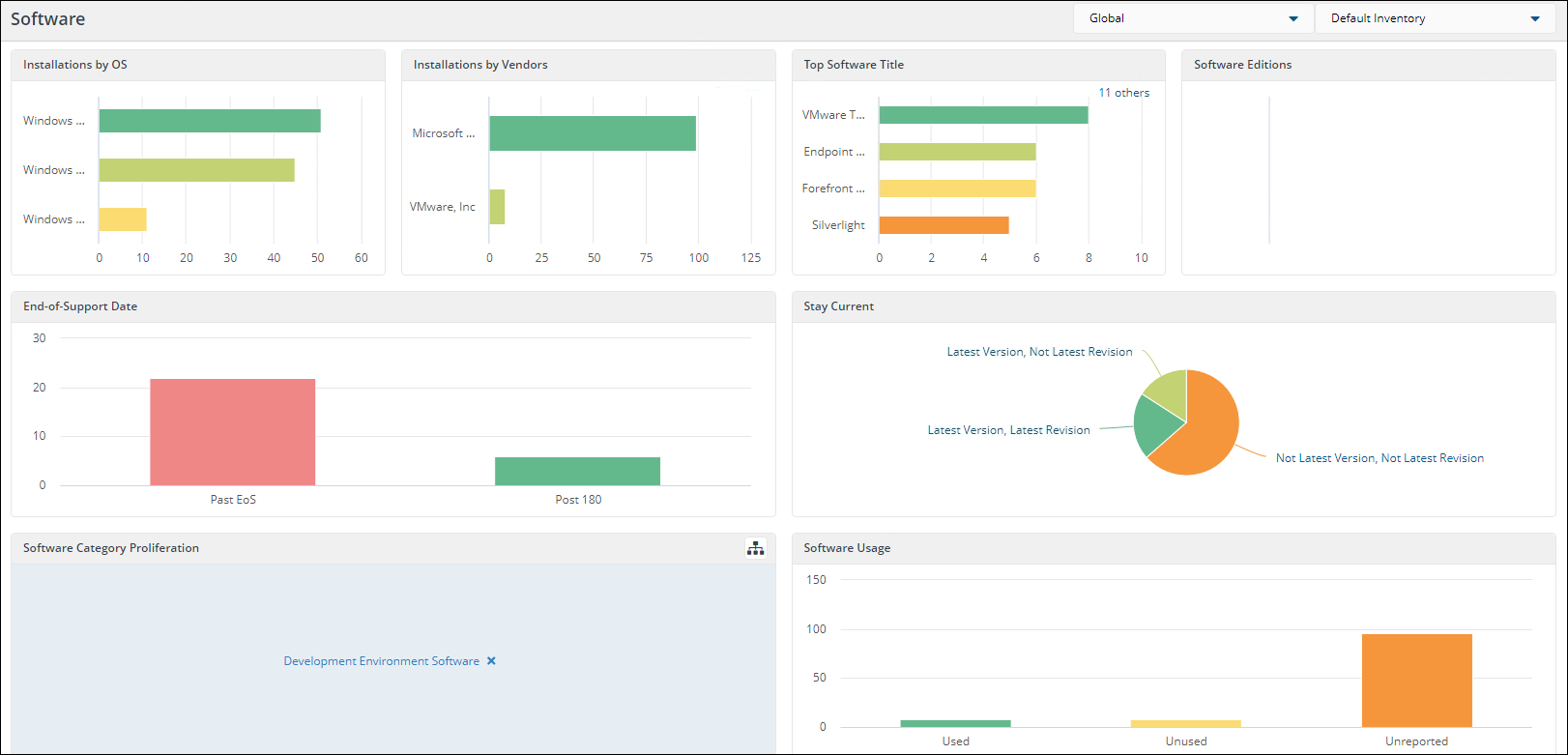The image size is (1568, 755).
Task: Click the '11 others' link
Action: pos(1123,93)
